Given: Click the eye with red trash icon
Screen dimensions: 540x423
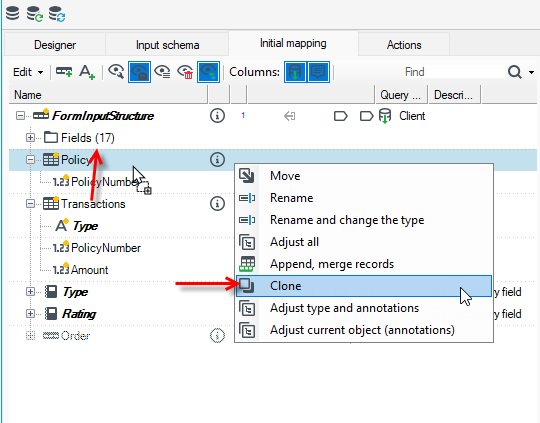Looking at the screenshot, I should point(185,72).
